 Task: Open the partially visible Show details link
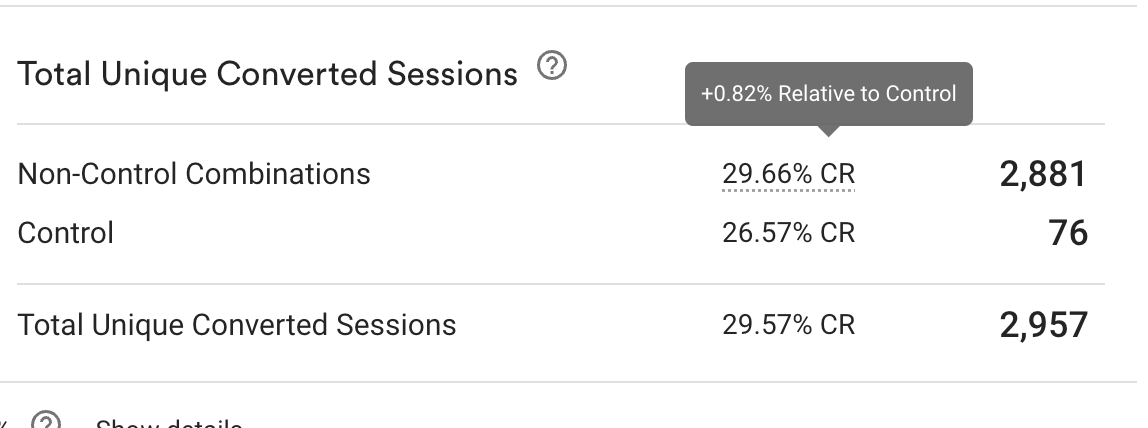[x=168, y=424]
